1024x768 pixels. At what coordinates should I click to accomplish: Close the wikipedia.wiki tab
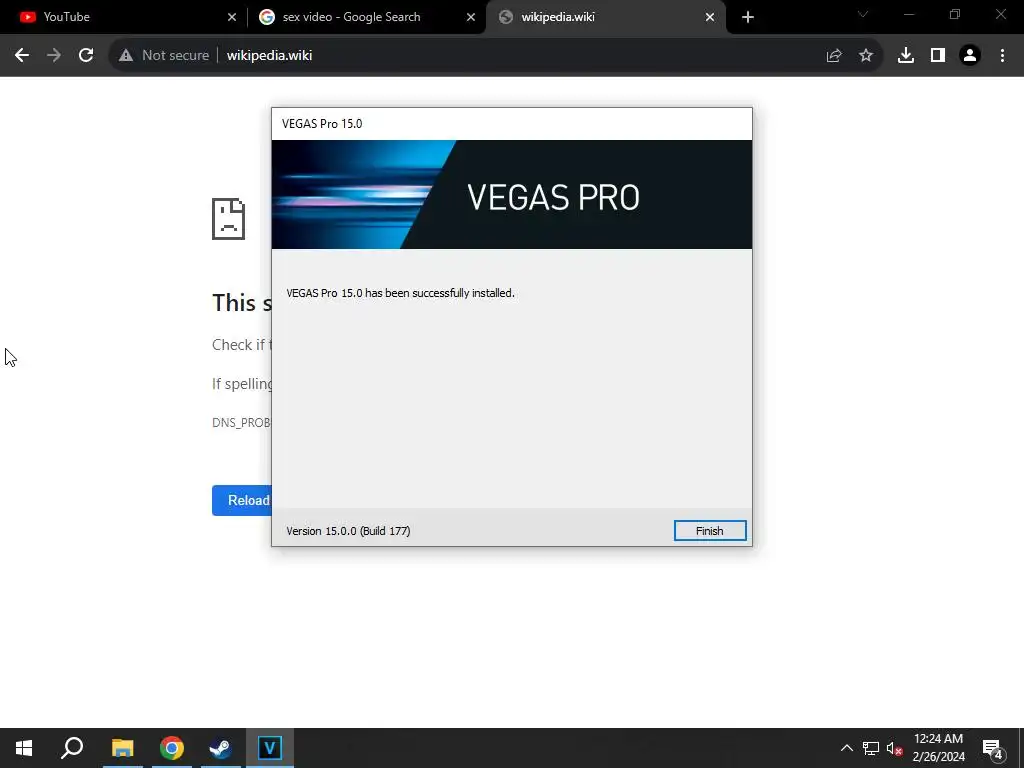pyautogui.click(x=710, y=17)
